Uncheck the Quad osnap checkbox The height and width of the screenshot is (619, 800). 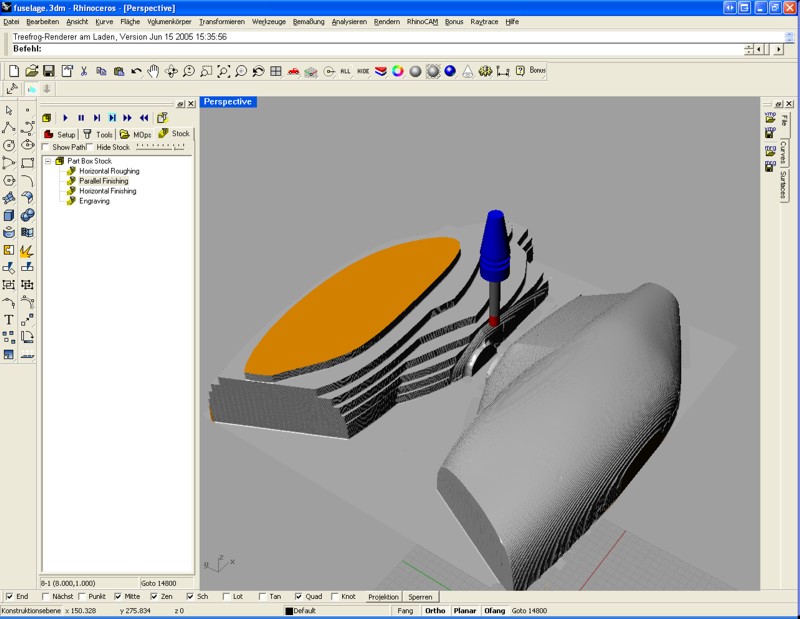coord(298,596)
